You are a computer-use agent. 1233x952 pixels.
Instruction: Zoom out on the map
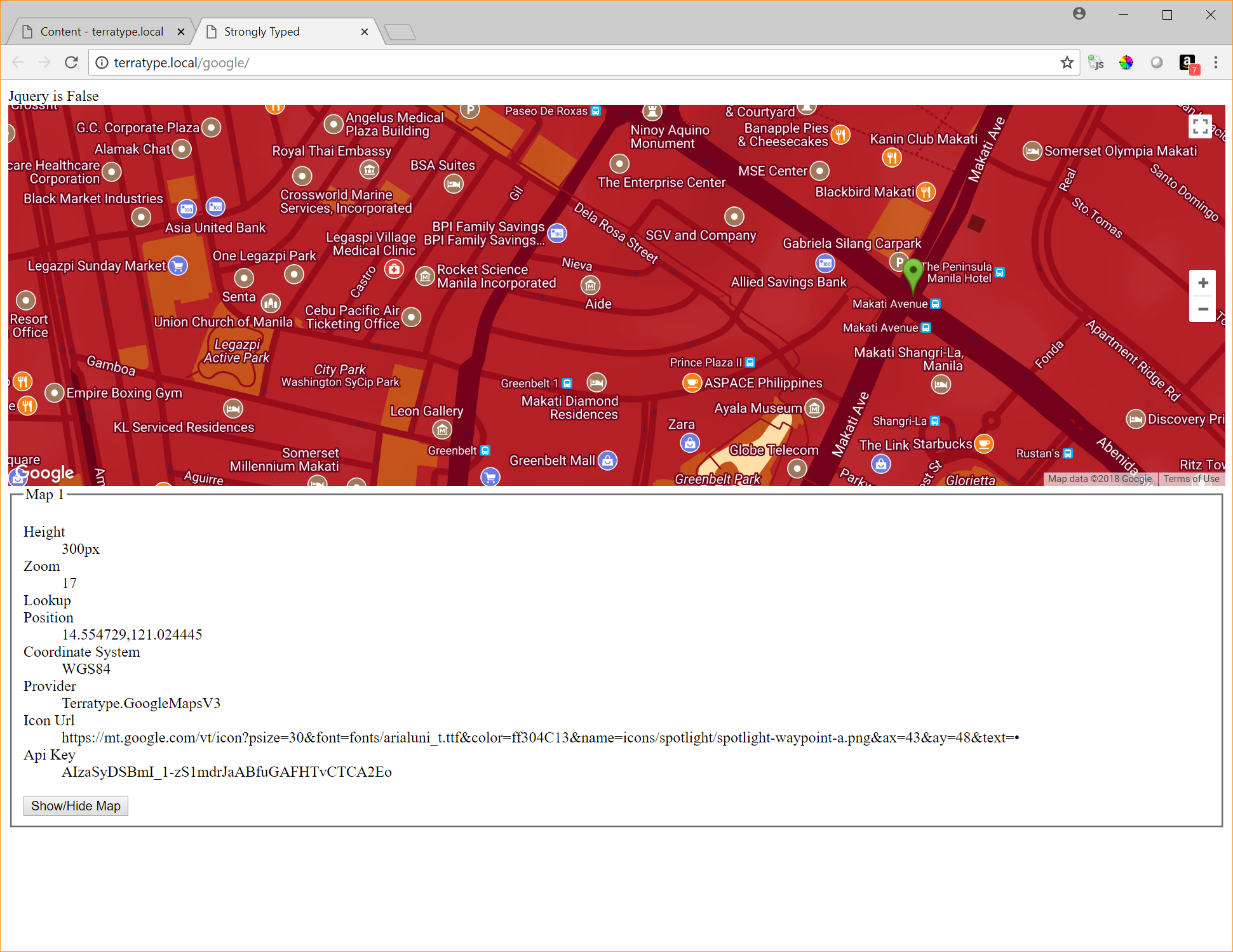pyautogui.click(x=1203, y=309)
